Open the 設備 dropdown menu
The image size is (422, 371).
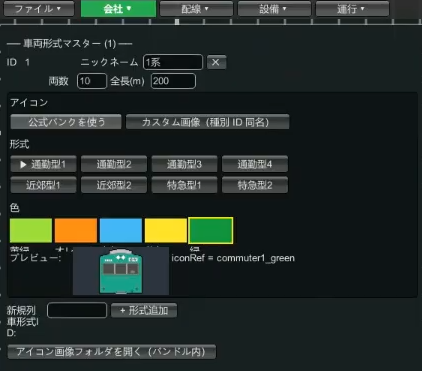(274, 9)
